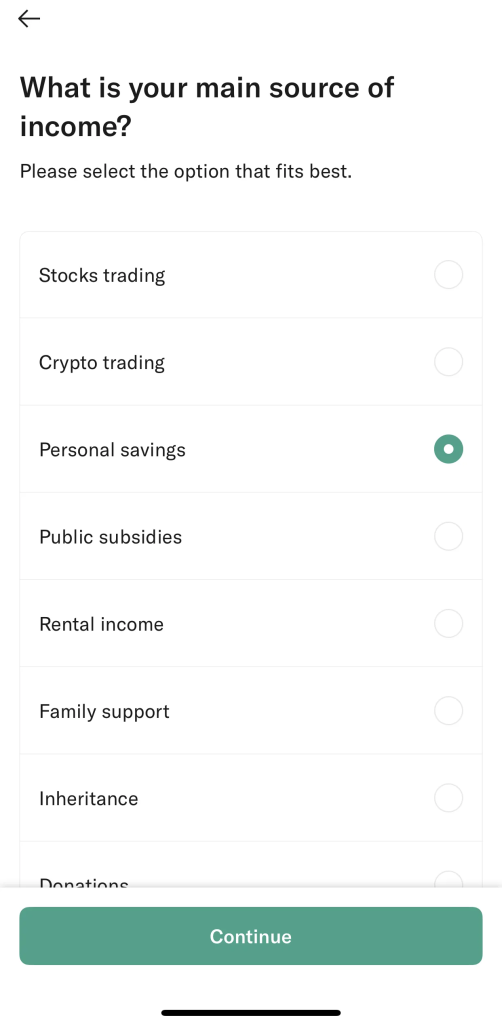The image size is (502, 1024).
Task: Click the green Continue button
Action: (251, 936)
